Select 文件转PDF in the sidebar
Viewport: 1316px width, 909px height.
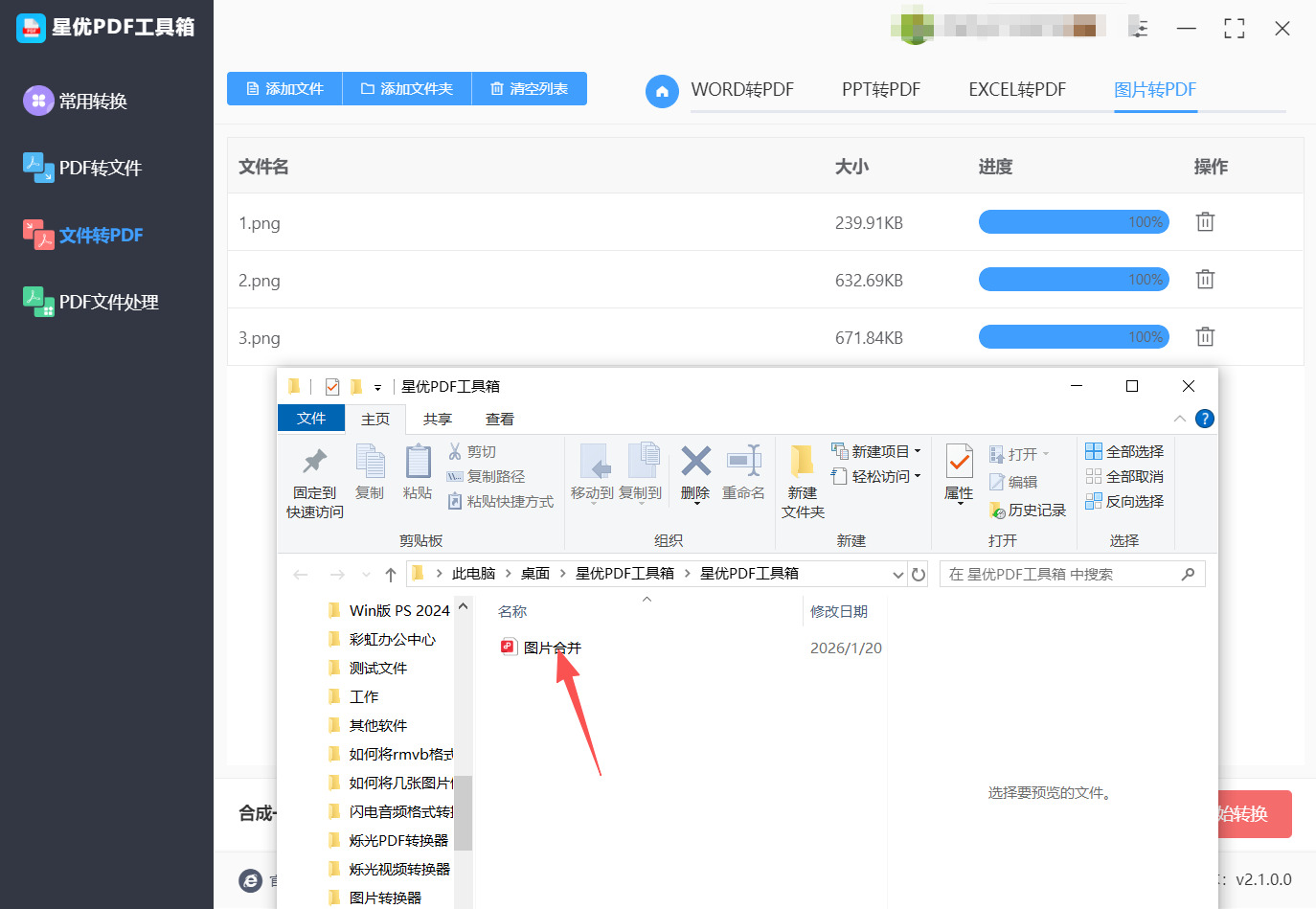click(x=83, y=235)
